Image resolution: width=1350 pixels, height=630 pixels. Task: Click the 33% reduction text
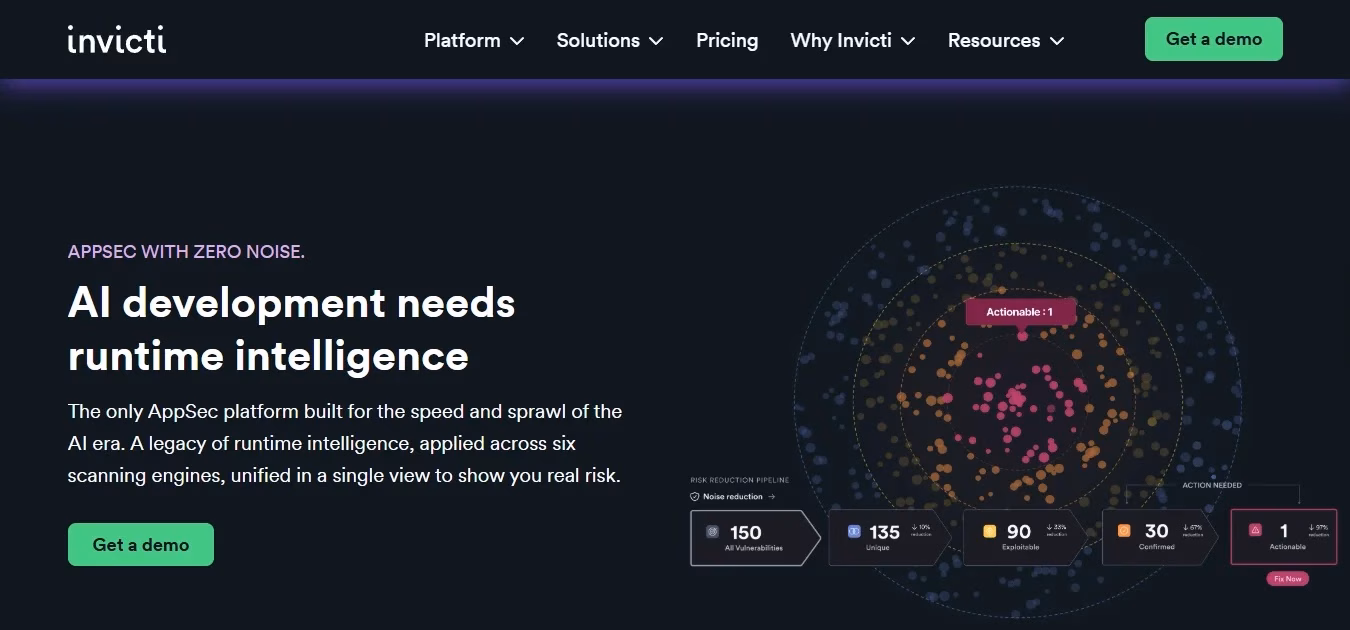coord(1056,530)
